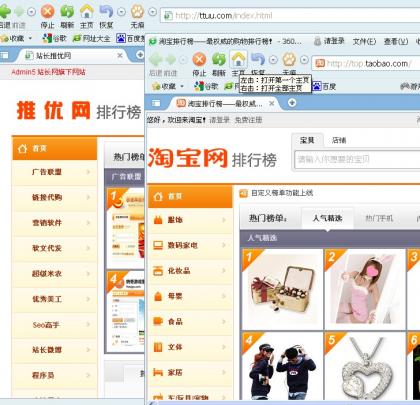The image size is (420, 405).
Task: Click the 首页 home item in Taobao sidebar
Action: pos(190,197)
